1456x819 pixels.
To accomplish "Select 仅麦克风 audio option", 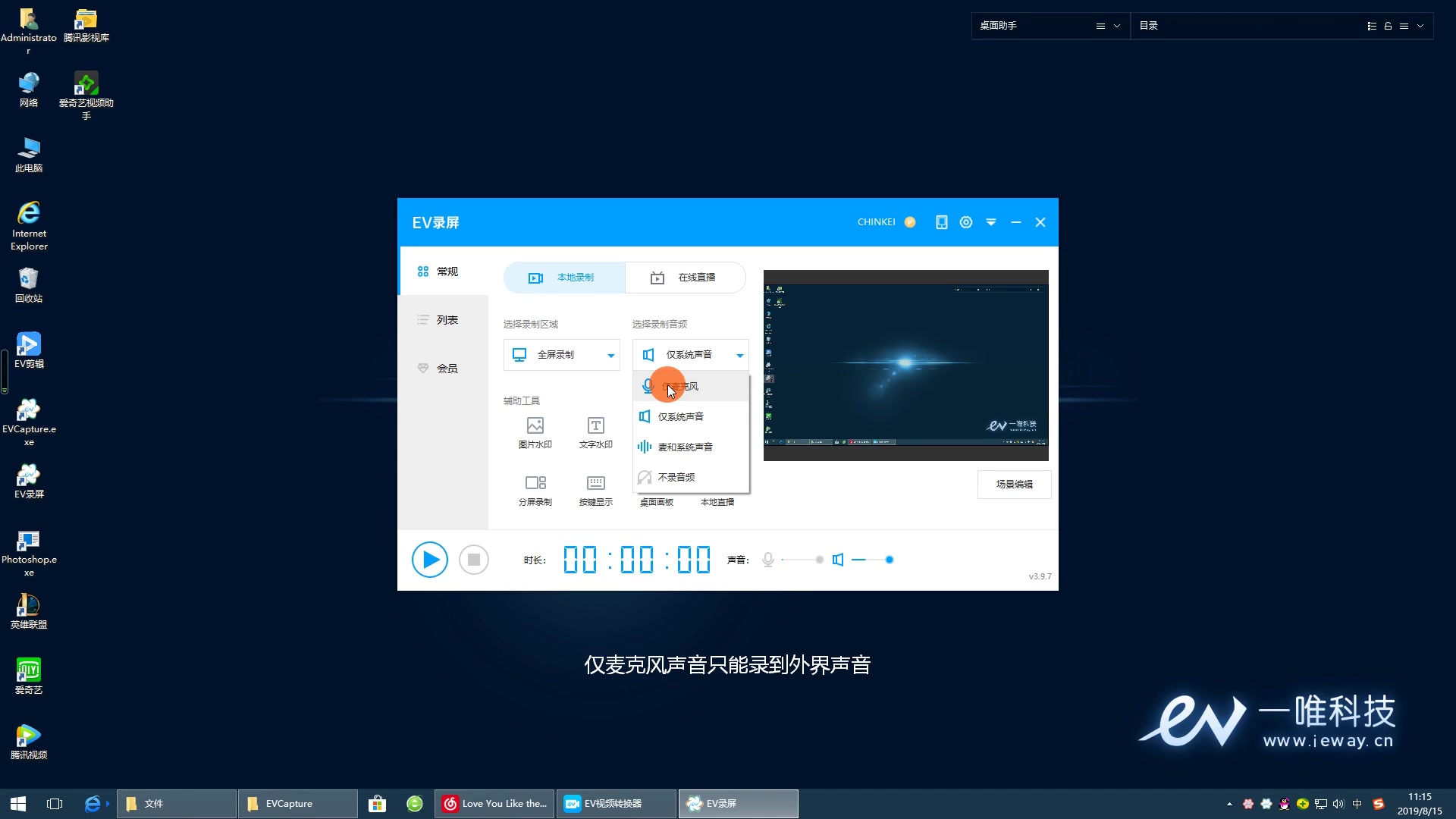I will pyautogui.click(x=684, y=385).
